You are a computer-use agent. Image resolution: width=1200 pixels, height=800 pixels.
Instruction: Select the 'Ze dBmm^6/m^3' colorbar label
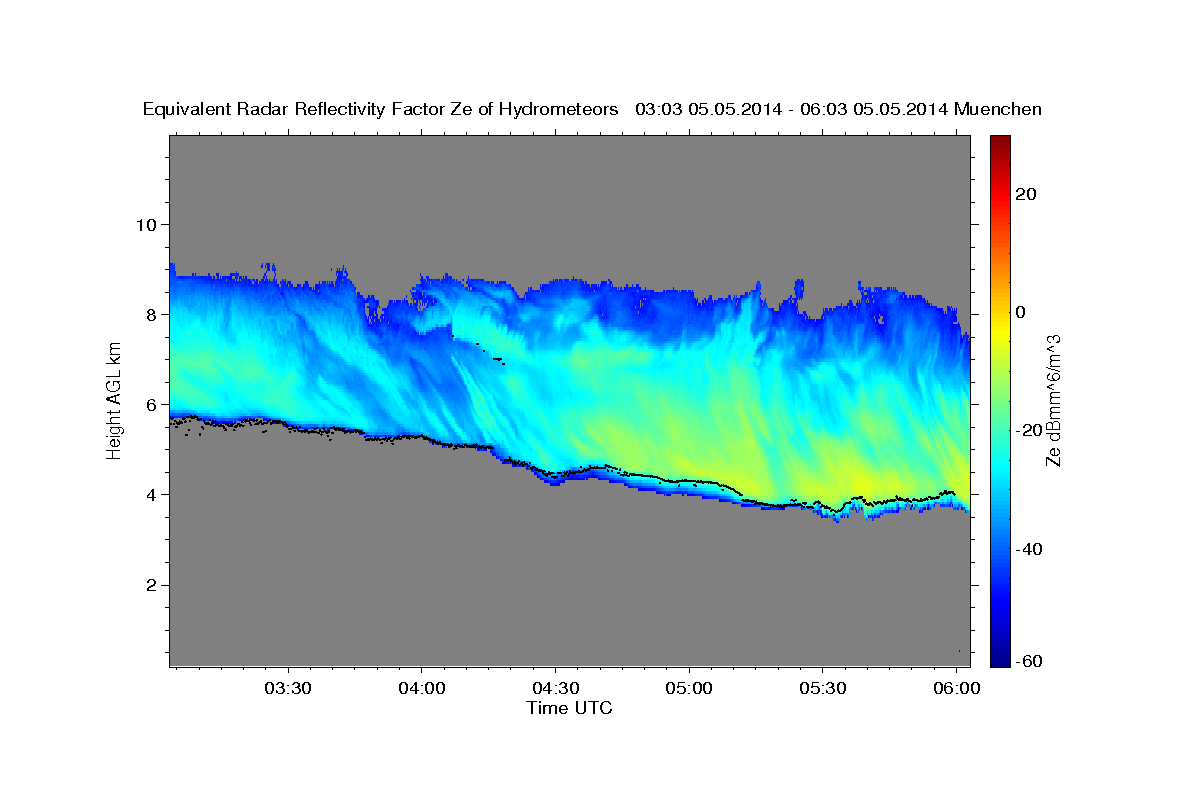[1053, 400]
